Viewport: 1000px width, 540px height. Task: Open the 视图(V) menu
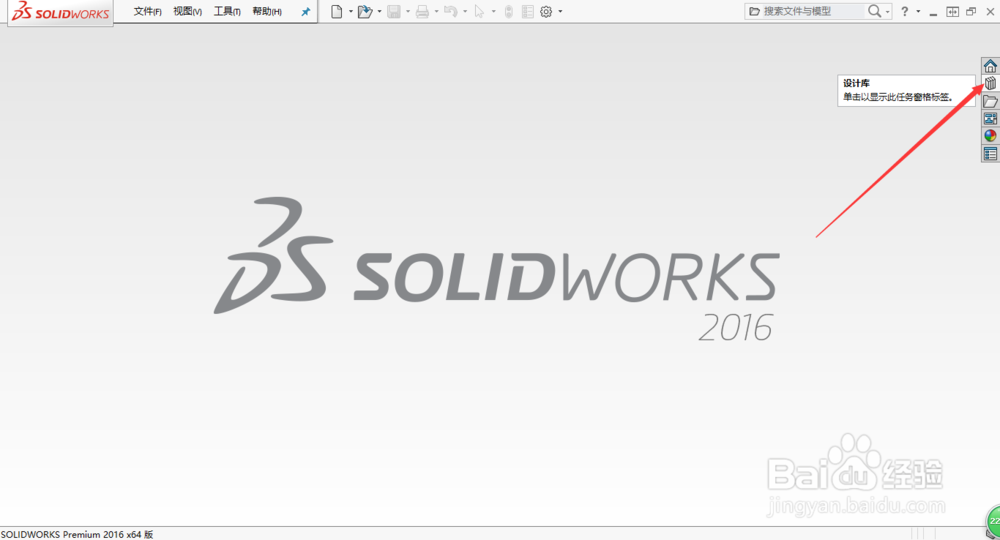point(188,11)
